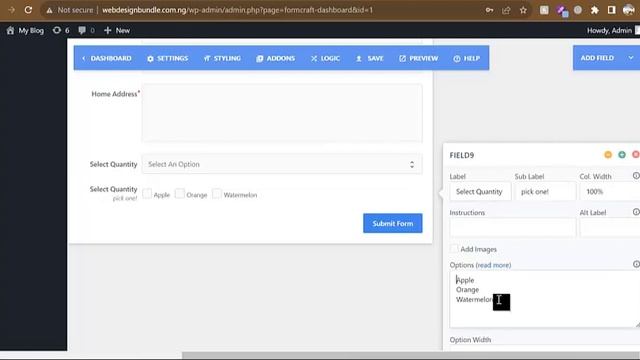640x360 pixels.
Task: Open the form Settings tab
Action: 168,58
